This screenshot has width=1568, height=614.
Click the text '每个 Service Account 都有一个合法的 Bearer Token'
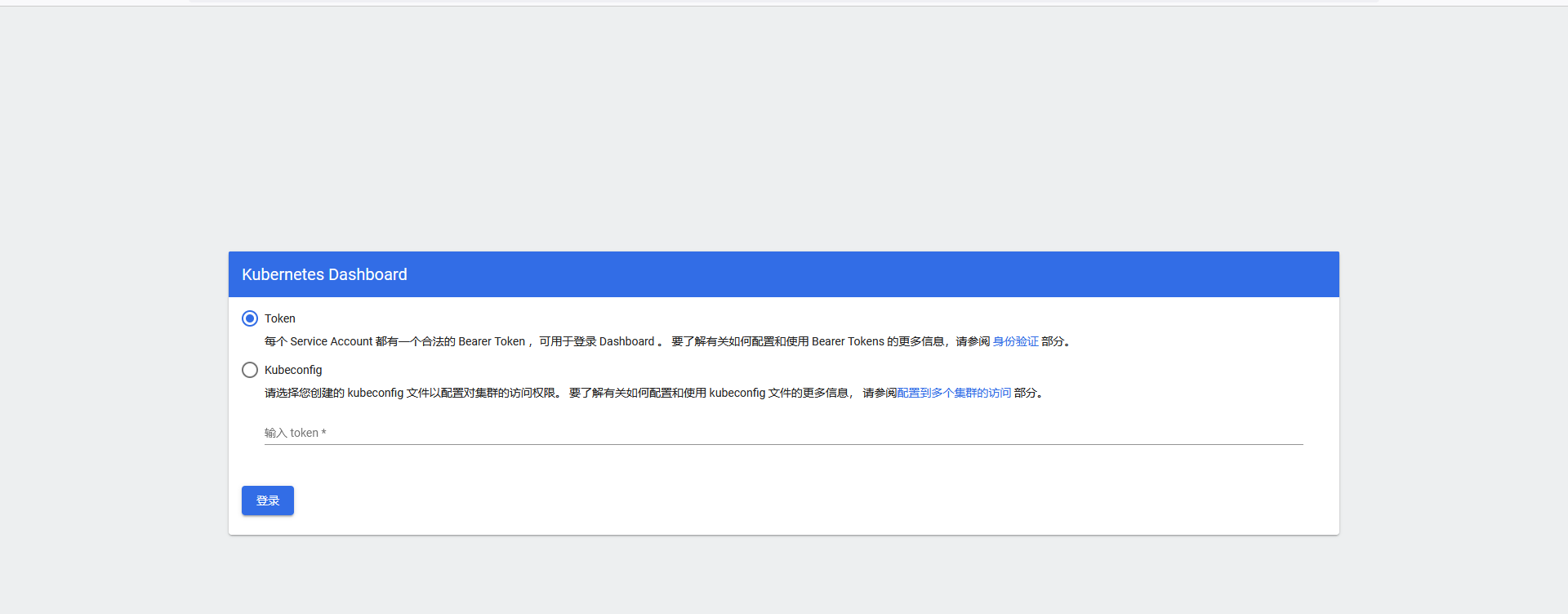394,341
